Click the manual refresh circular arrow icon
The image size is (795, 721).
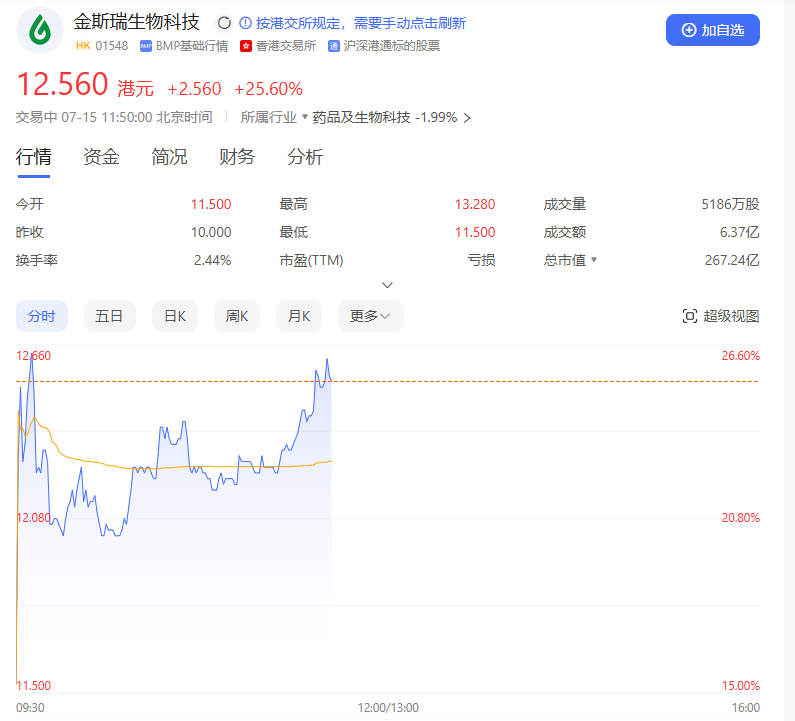tap(224, 23)
